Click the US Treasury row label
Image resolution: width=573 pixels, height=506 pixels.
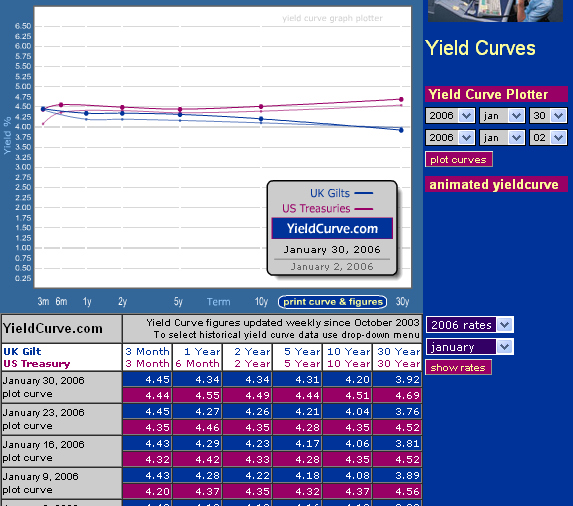tap(37, 364)
